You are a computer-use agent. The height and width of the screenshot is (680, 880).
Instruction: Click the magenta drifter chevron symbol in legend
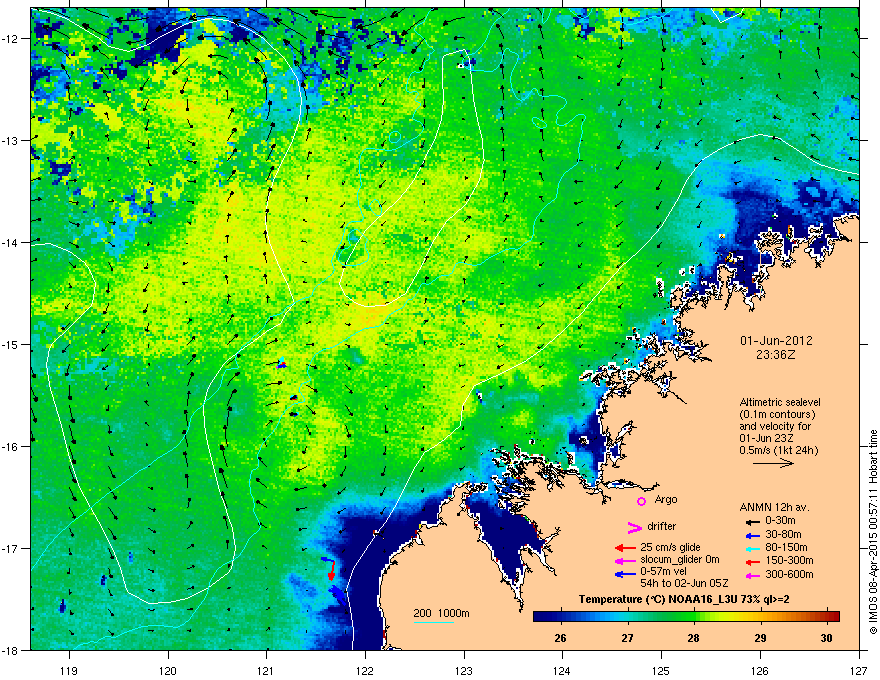634,527
